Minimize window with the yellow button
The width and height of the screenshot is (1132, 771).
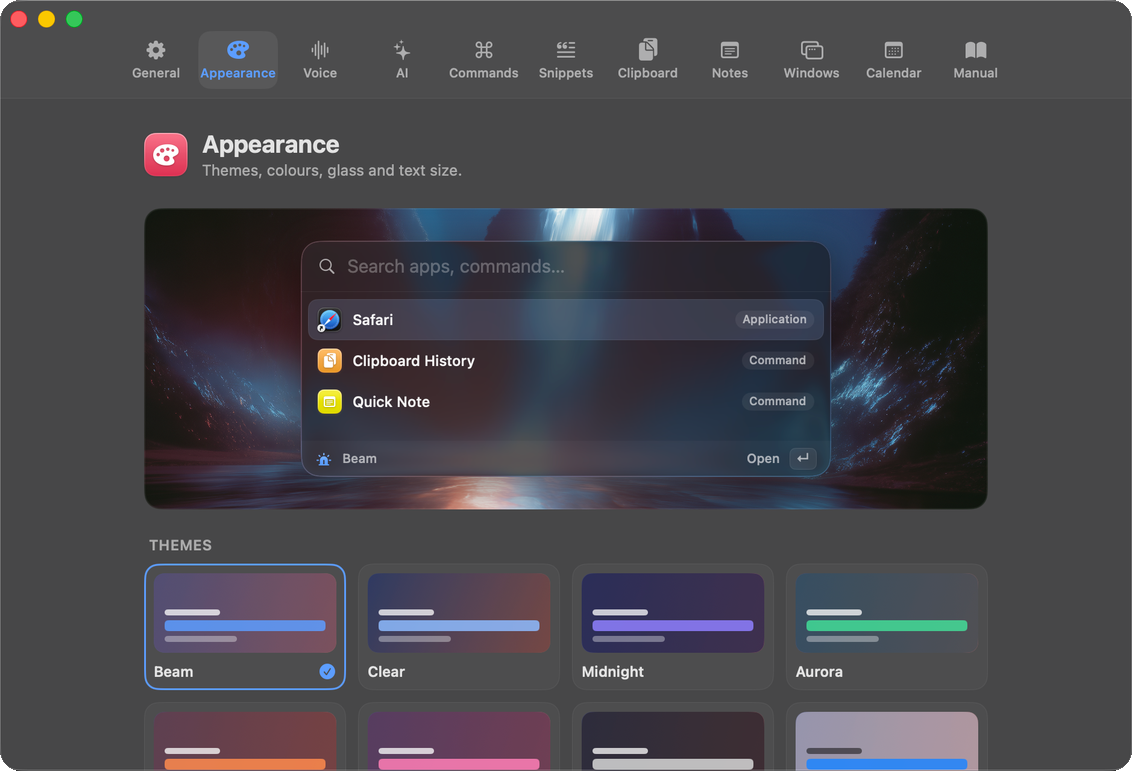(46, 19)
